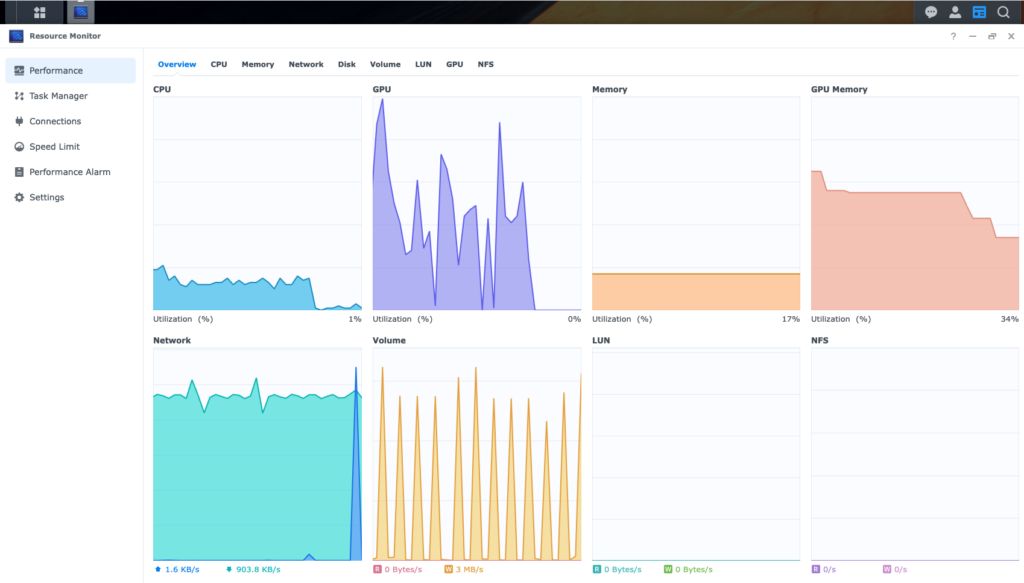Click the Volume write 'W' legend swatch
The width and height of the screenshot is (1024, 583).
pyautogui.click(x=448, y=569)
